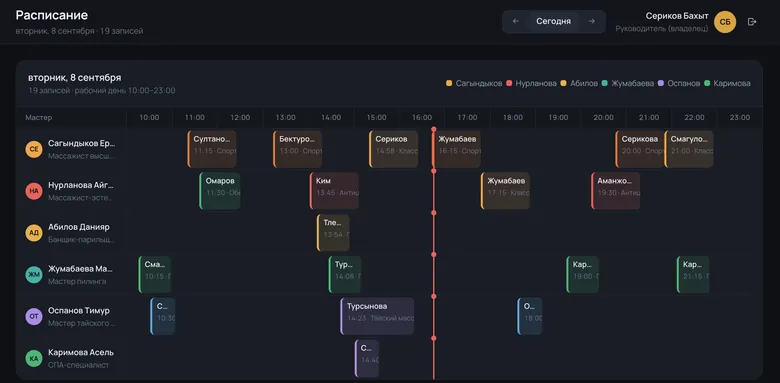Go to previous day arrow
Viewport: 780px width, 383px height.
515,21
